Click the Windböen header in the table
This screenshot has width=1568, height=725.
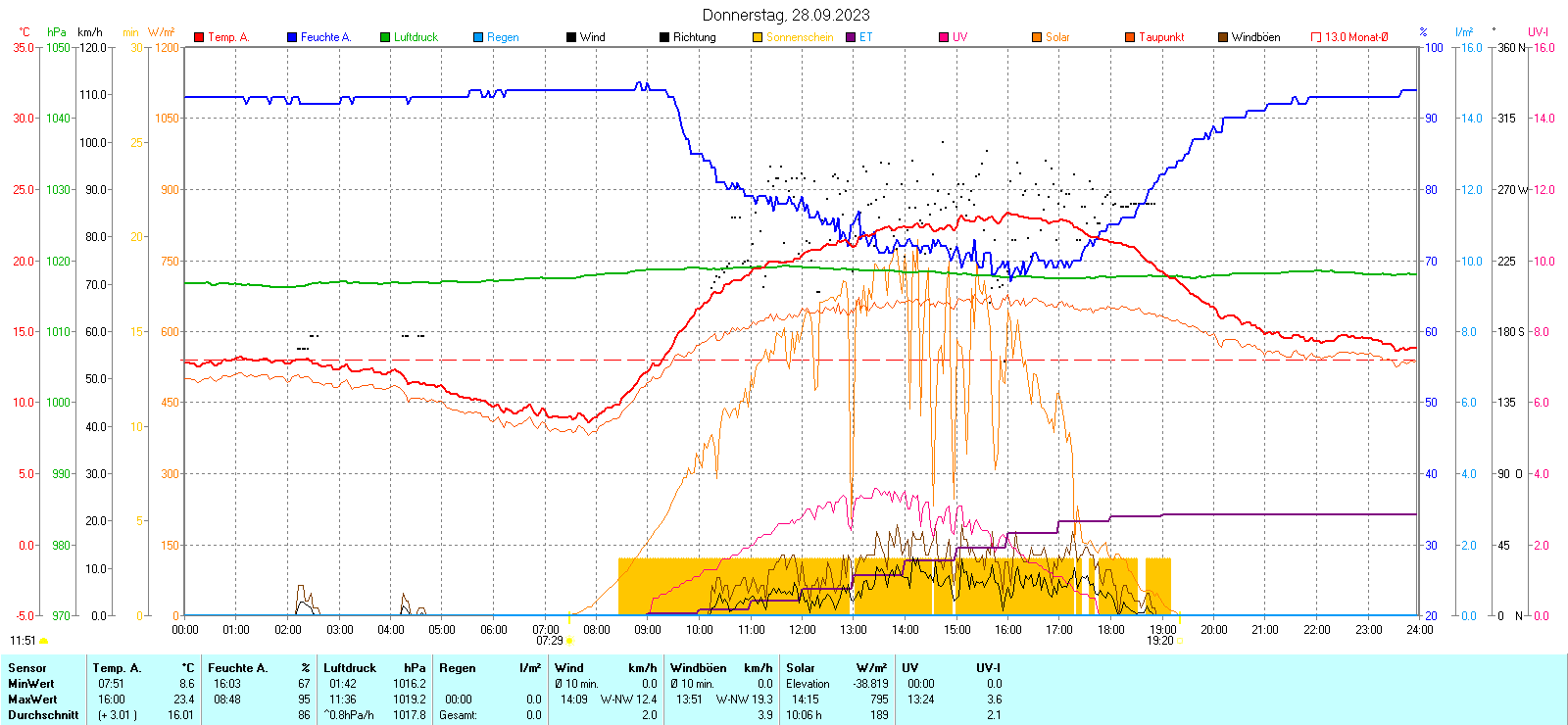[x=699, y=668]
